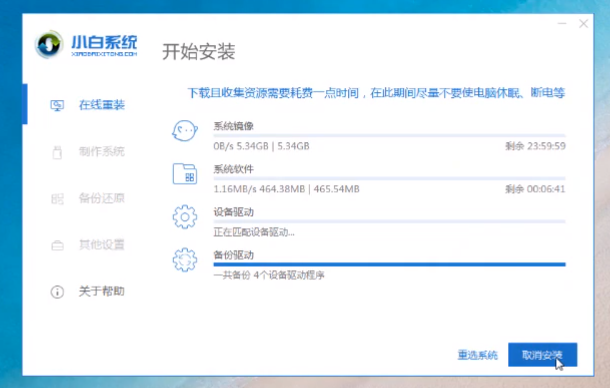Click the 0B/s 5.34GB | 5.34GB status

261,146
